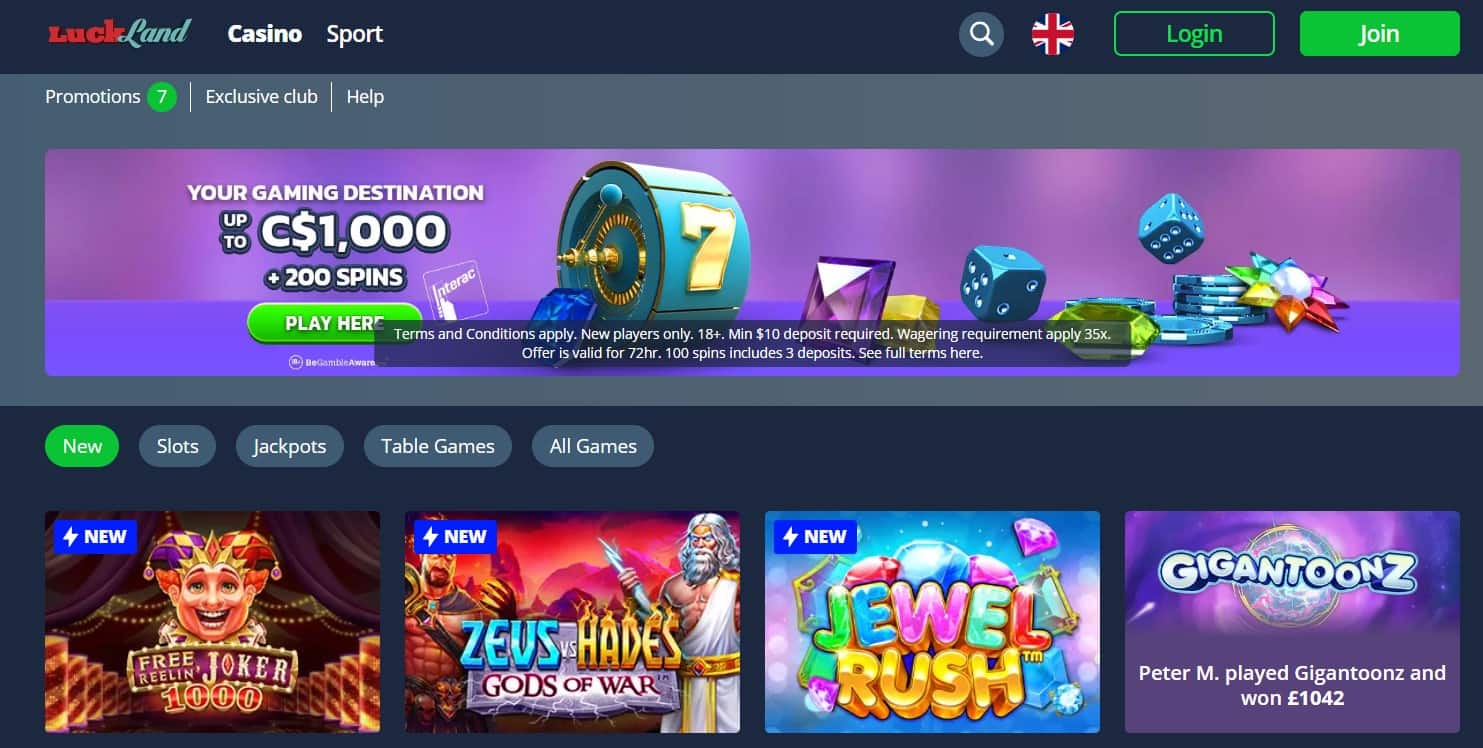
Task: Switch to the Sport section
Action: (x=355, y=34)
